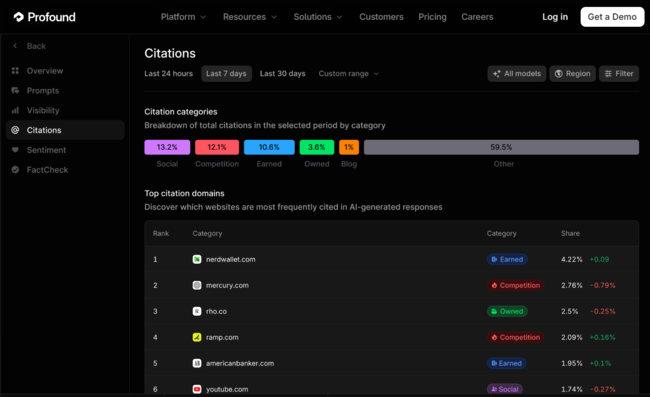
Task: Click the nerdwallet.com domain name
Action: [x=230, y=259]
